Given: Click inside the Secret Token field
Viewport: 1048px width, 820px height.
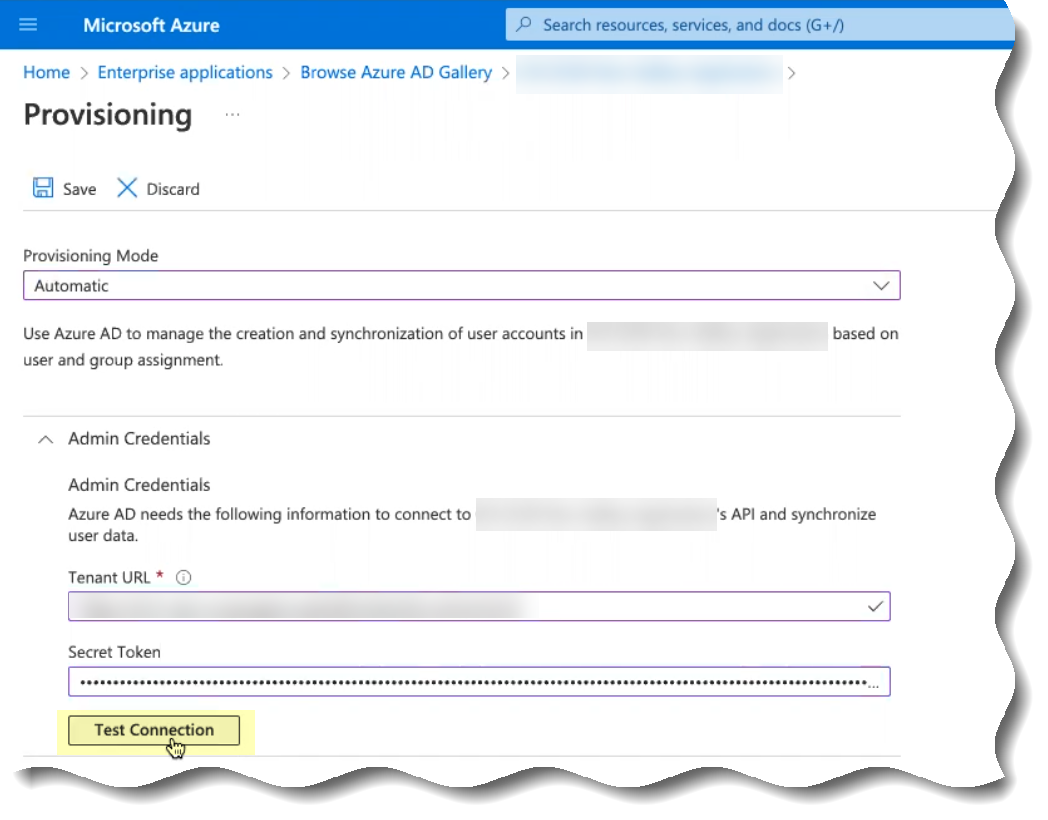Looking at the screenshot, I should point(470,682).
